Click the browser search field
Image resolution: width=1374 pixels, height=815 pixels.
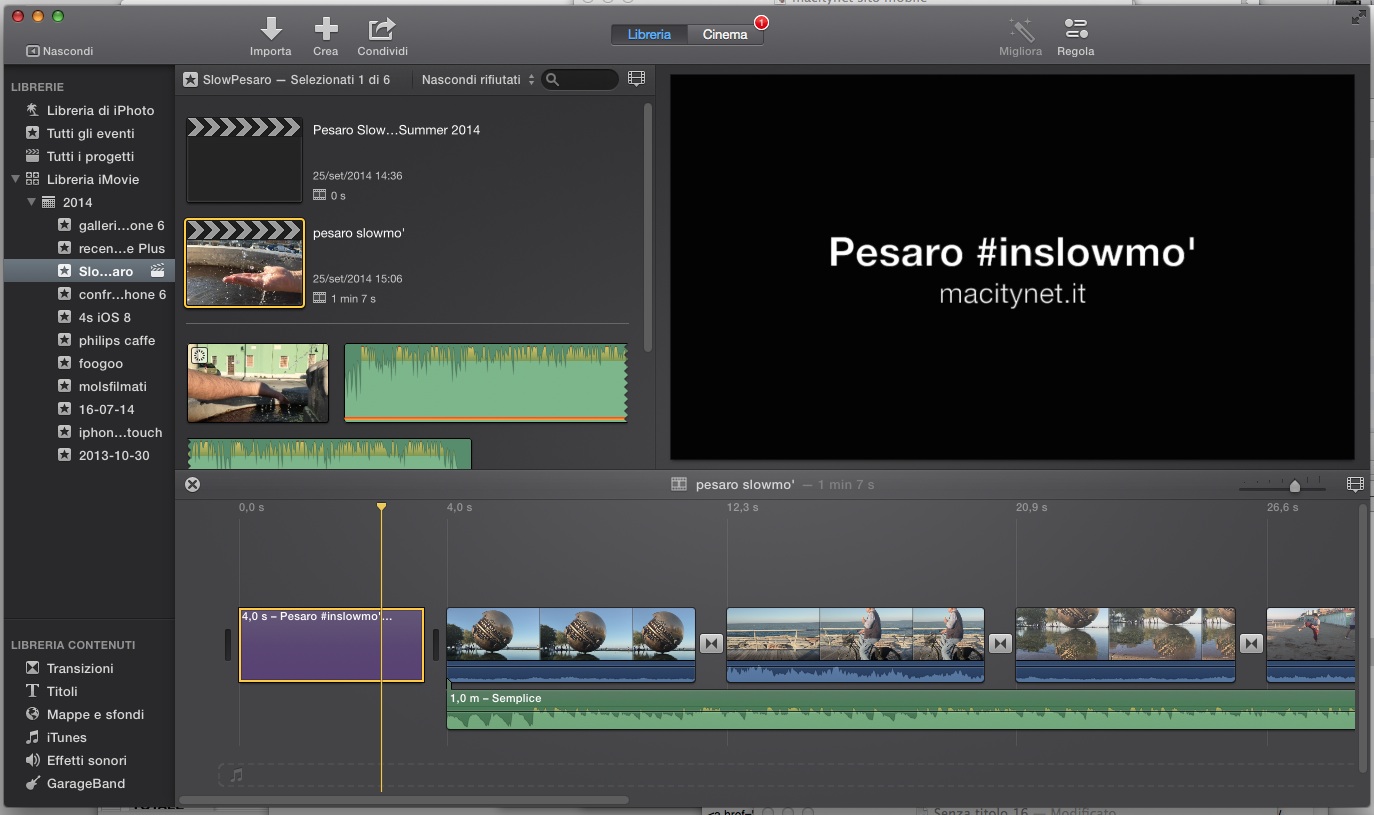click(585, 79)
